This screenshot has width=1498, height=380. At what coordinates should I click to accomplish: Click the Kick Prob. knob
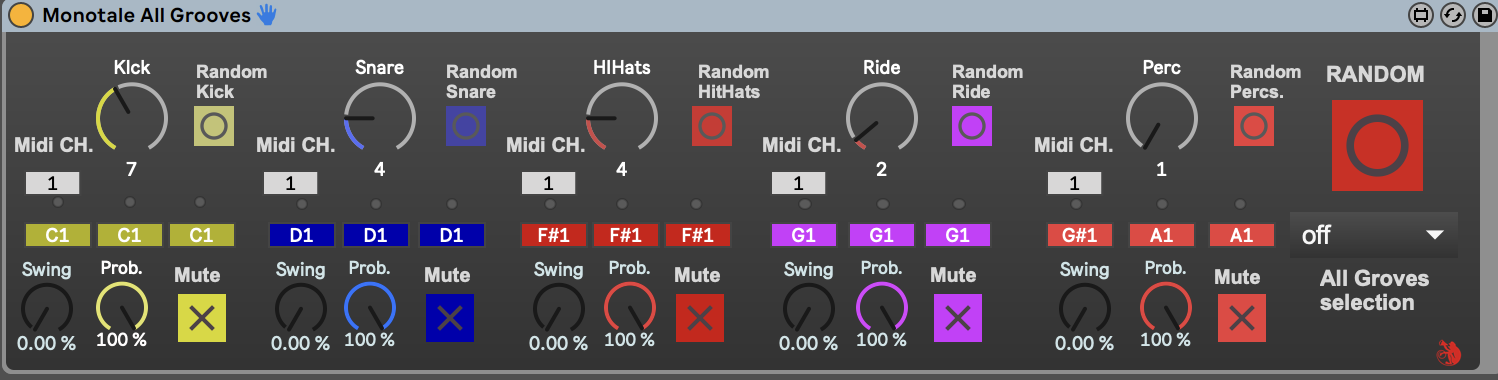[122, 308]
